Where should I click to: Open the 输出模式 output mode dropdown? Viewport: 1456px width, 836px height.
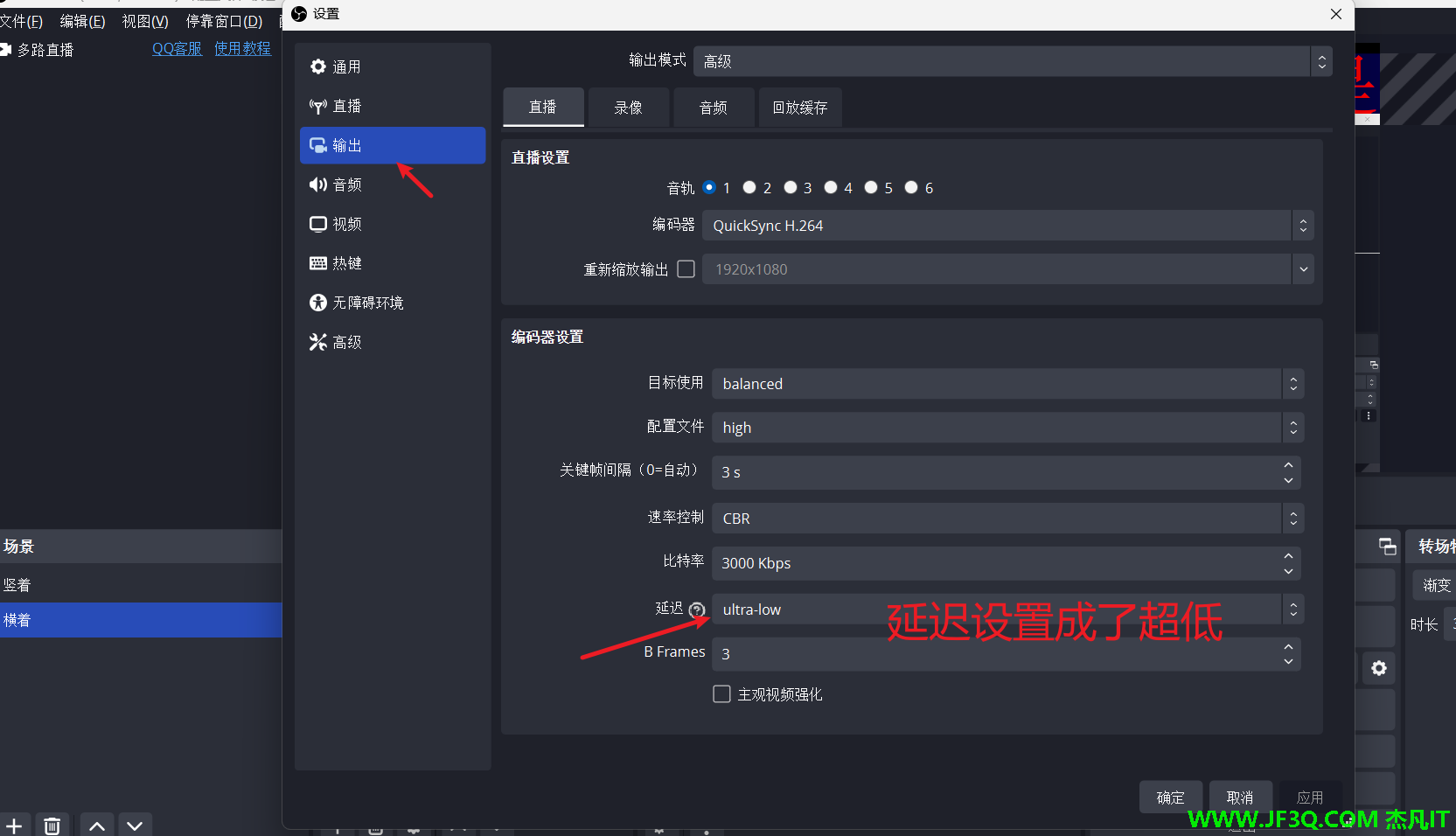click(1012, 61)
